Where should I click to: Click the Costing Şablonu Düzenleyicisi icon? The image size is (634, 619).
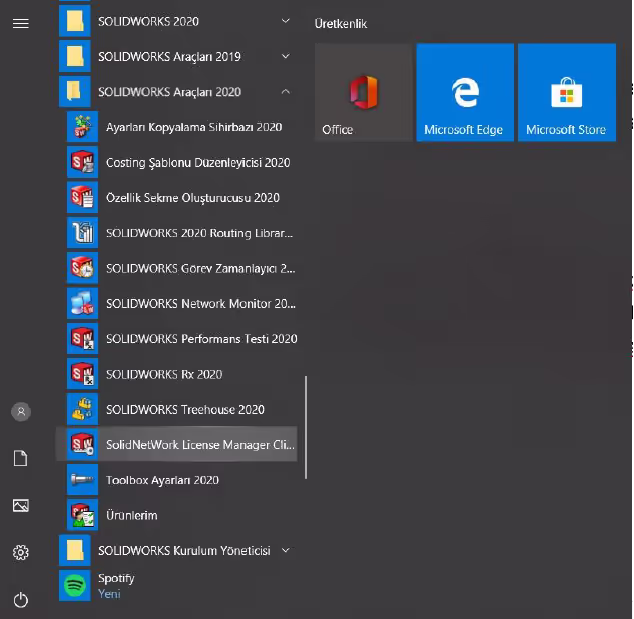point(82,162)
